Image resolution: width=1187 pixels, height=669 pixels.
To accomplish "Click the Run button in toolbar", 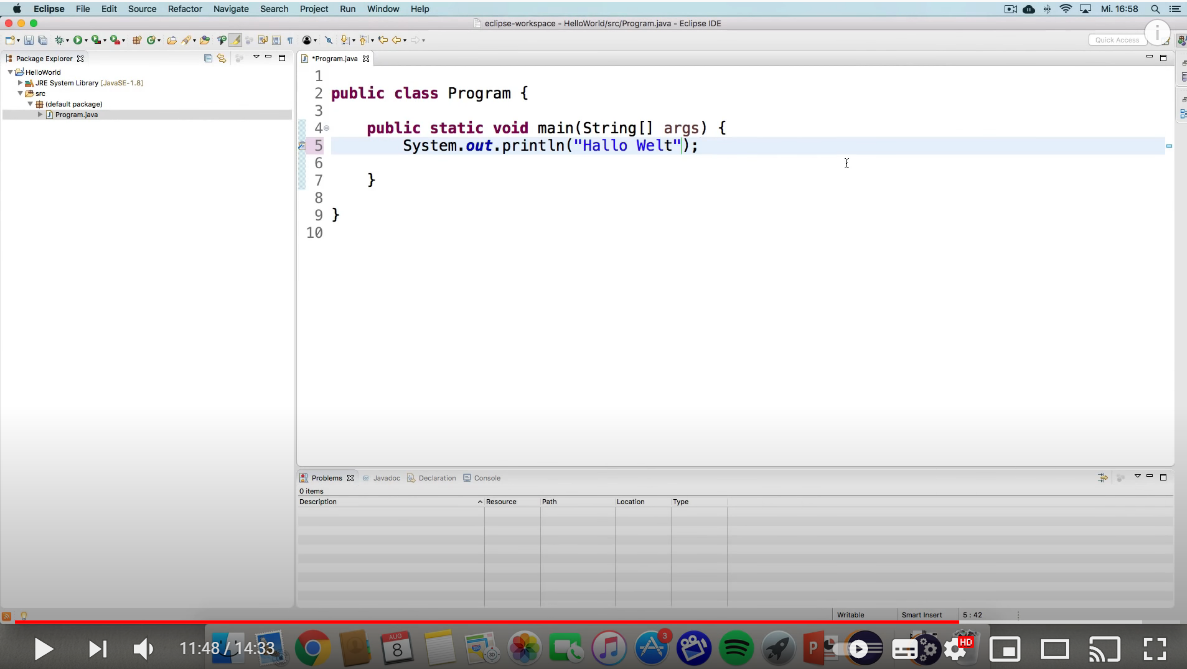I will click(77, 40).
